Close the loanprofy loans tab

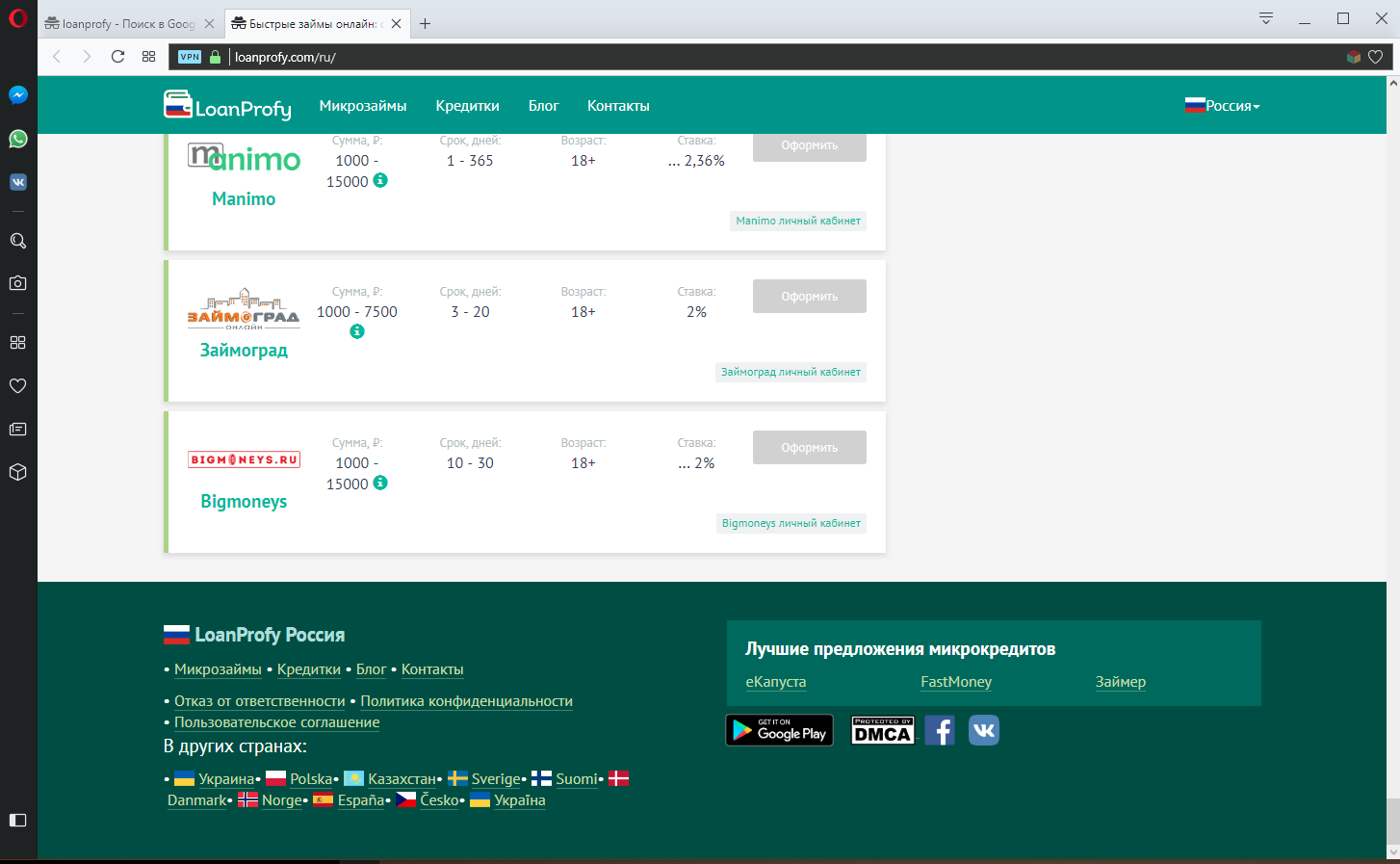(x=396, y=24)
